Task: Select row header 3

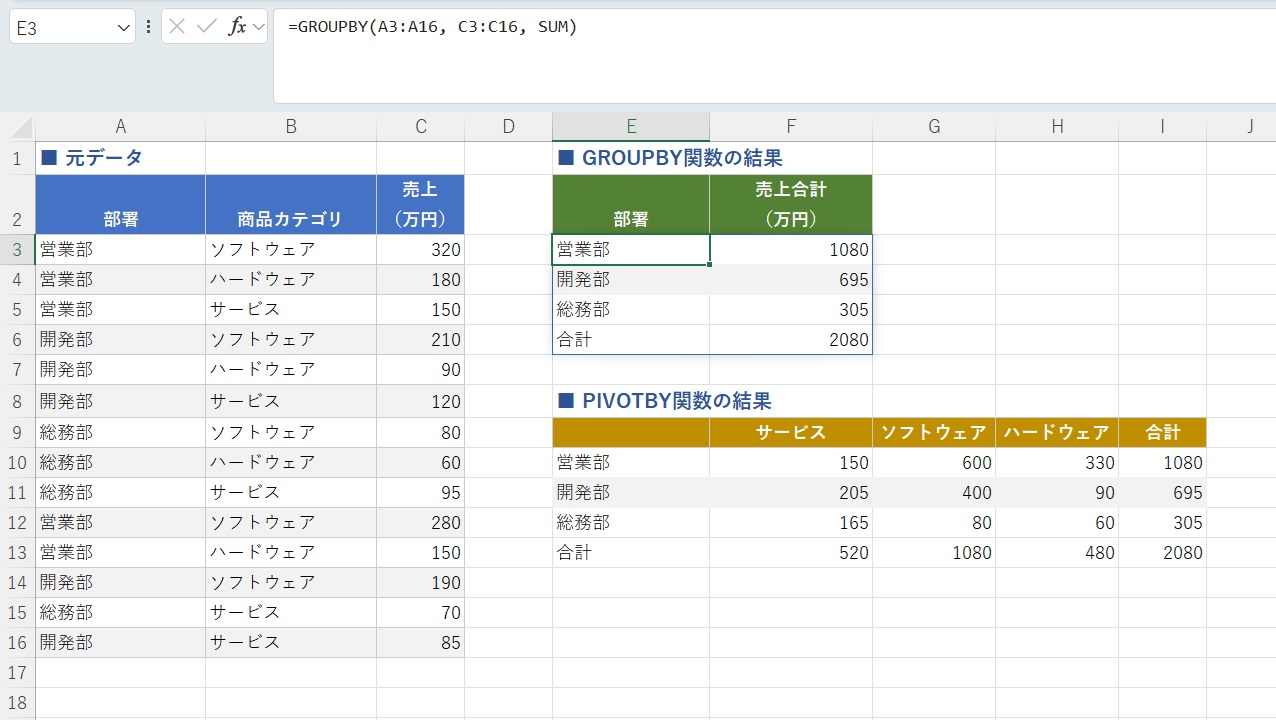Action: (16, 249)
